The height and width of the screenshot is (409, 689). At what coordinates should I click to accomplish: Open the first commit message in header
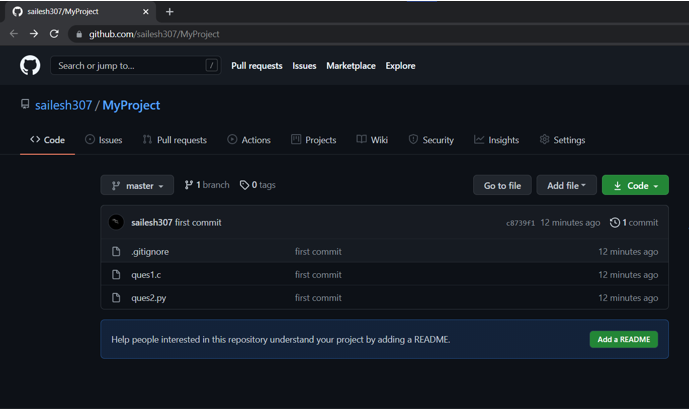point(198,222)
